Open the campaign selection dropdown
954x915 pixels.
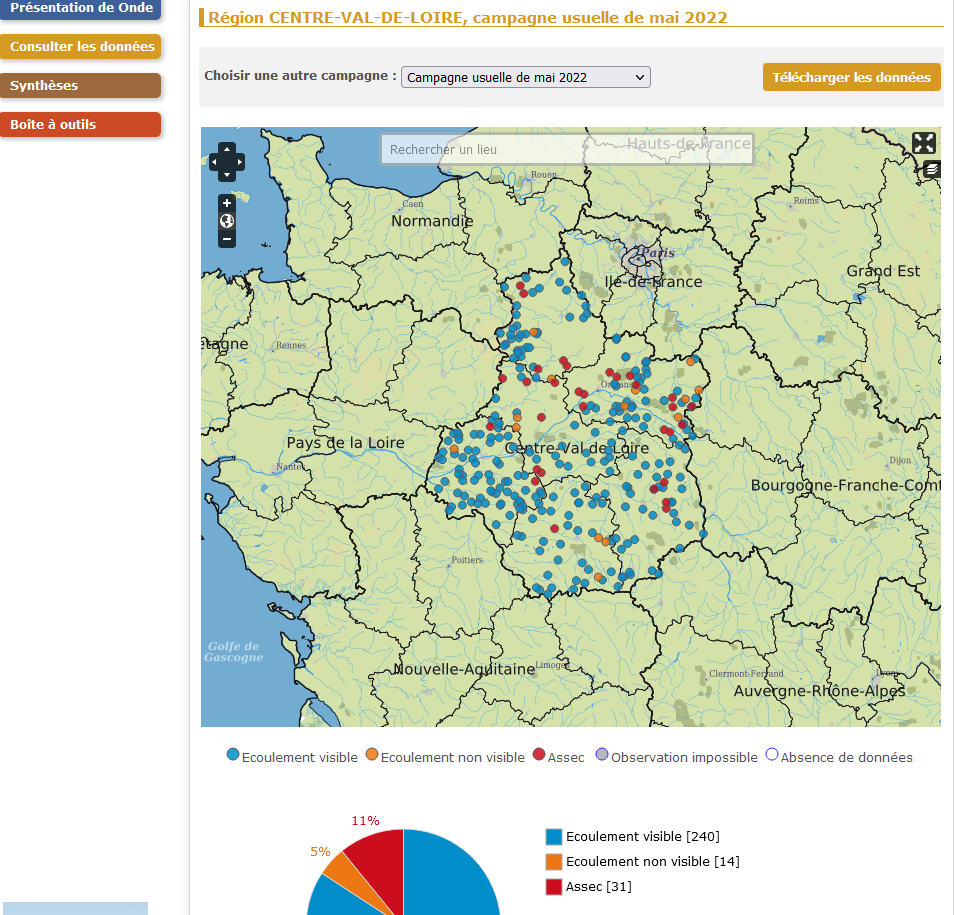pos(526,77)
